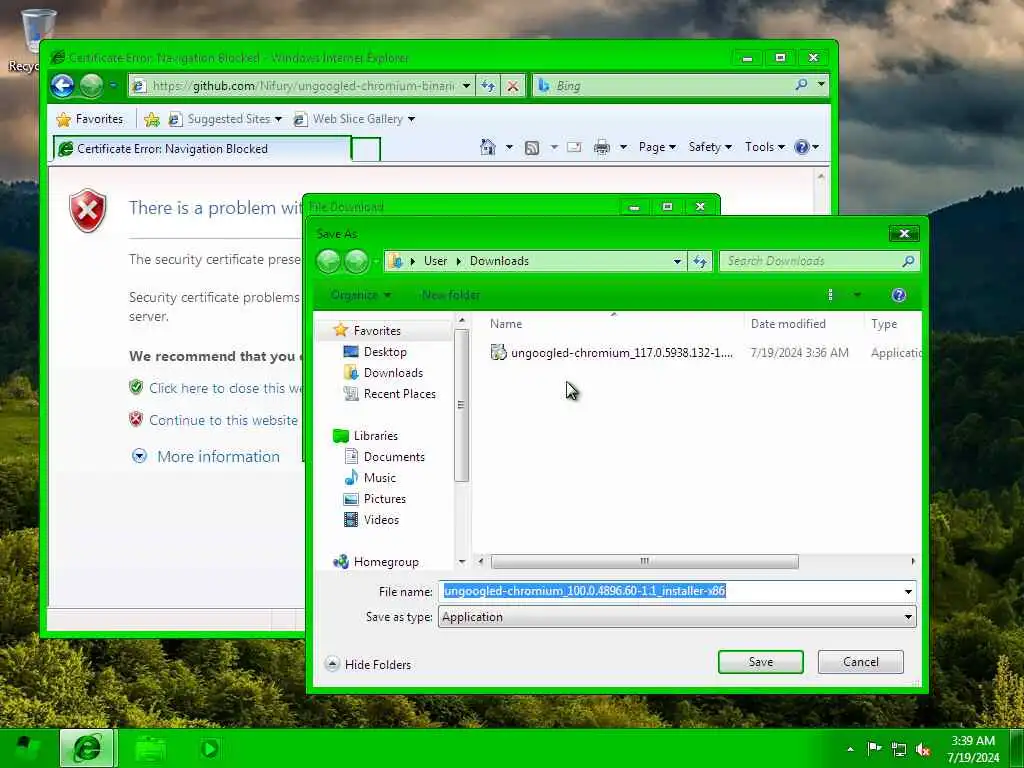The width and height of the screenshot is (1024, 768).
Task: Open the Favorites star button
Action: 90,119
